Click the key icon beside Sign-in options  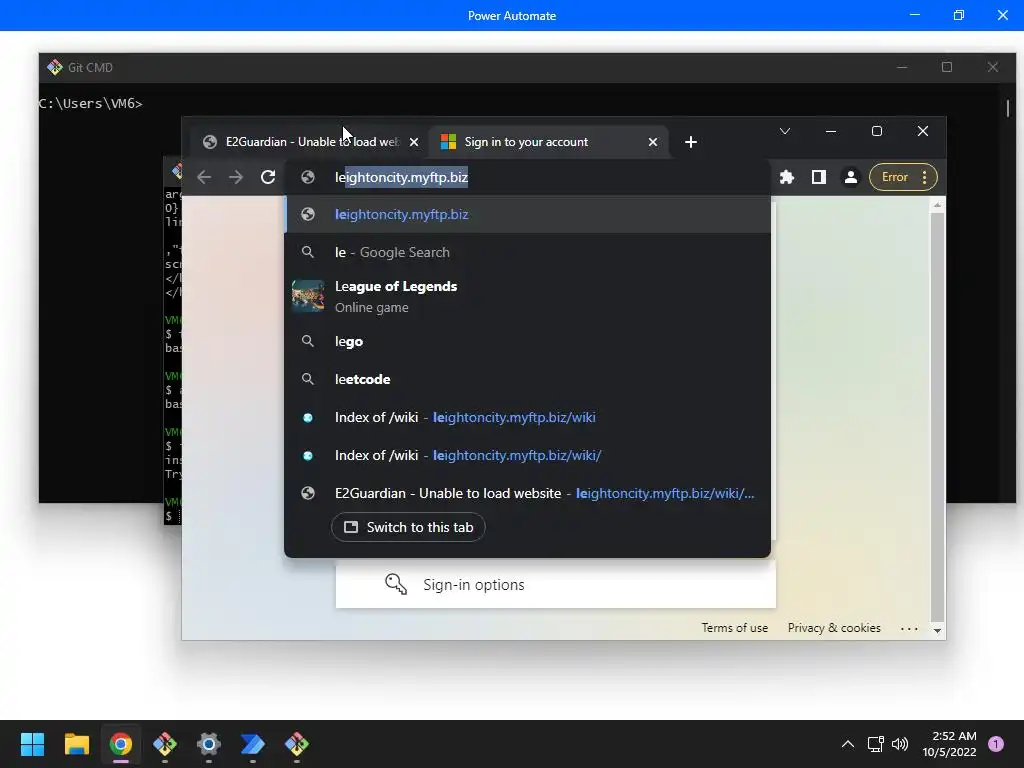[396, 584]
